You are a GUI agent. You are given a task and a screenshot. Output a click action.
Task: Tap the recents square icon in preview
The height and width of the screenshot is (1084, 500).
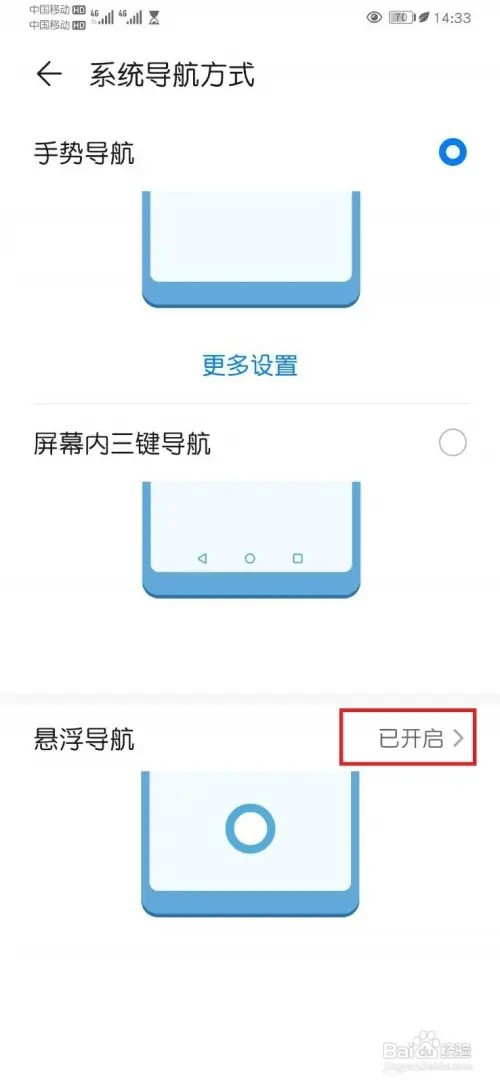pyautogui.click(x=298, y=559)
